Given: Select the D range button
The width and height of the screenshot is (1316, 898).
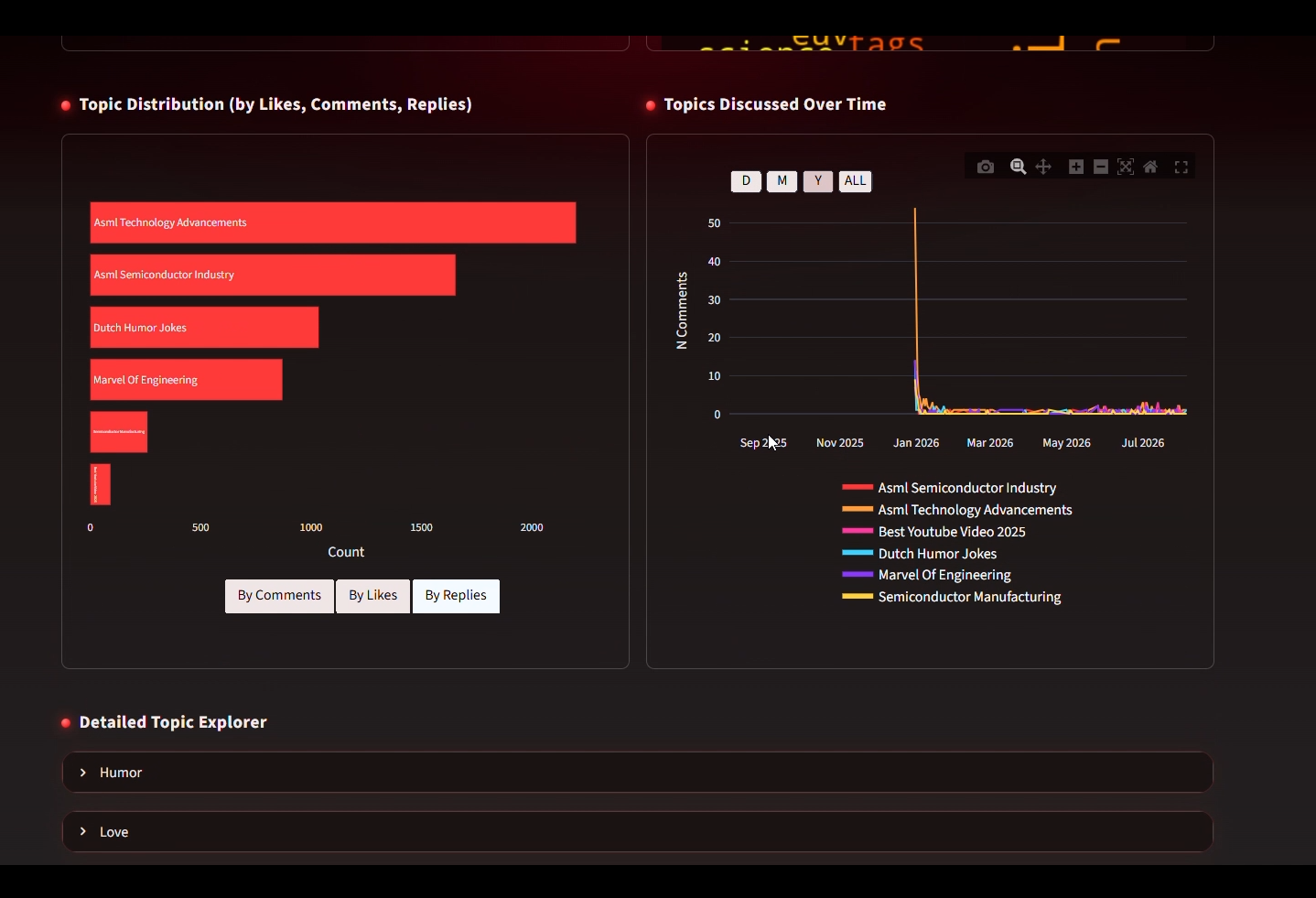Looking at the screenshot, I should click(747, 181).
